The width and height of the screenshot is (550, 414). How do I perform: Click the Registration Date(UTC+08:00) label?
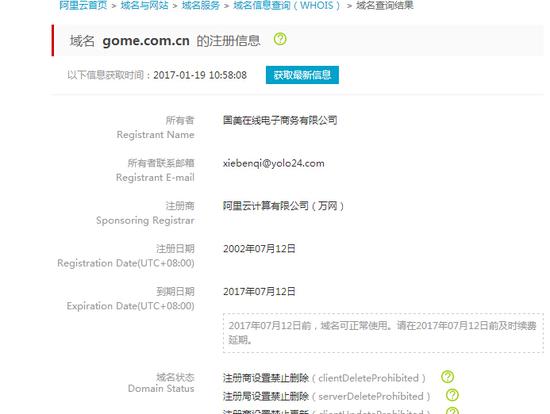coord(126,263)
